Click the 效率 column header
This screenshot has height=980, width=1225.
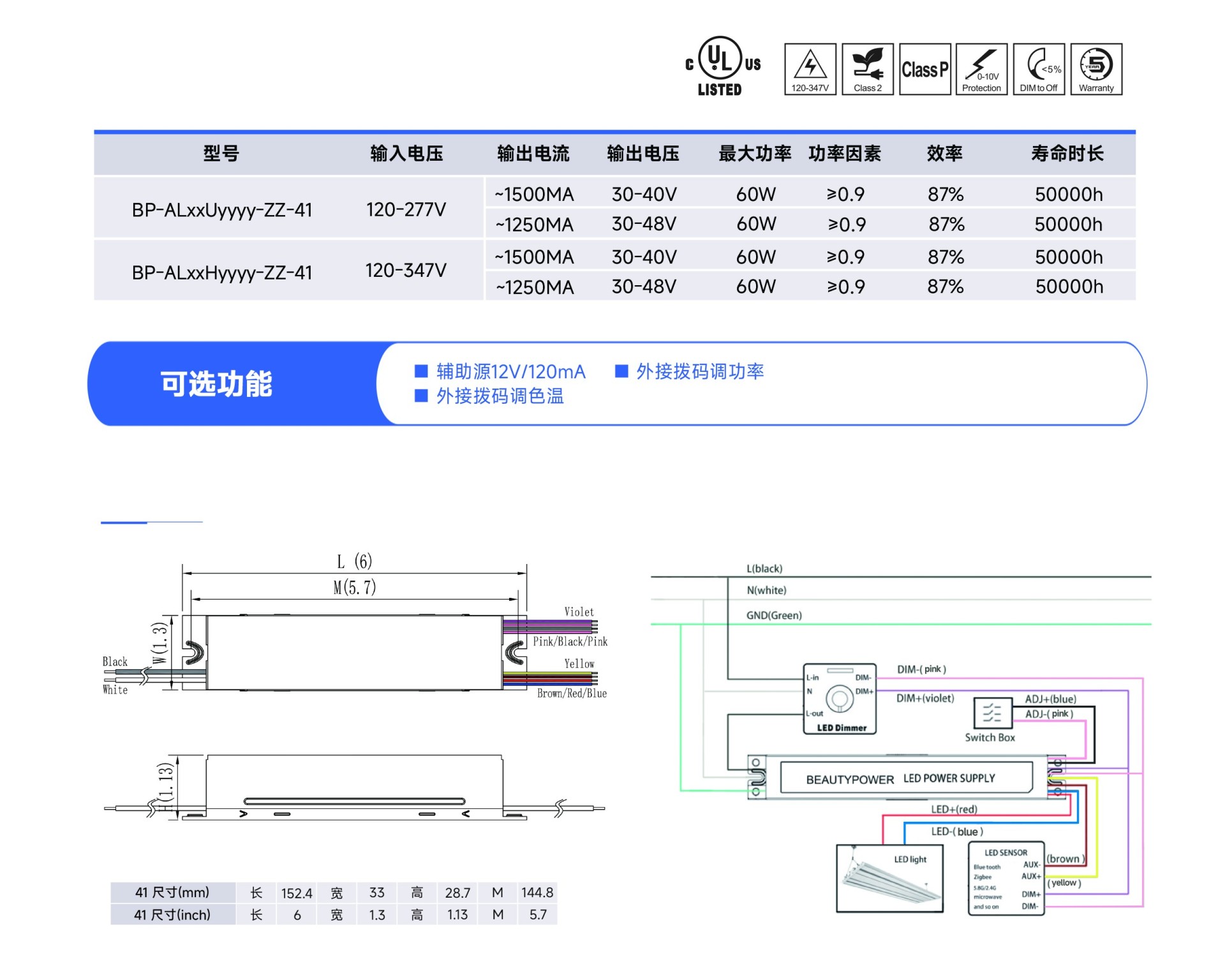coord(945,154)
